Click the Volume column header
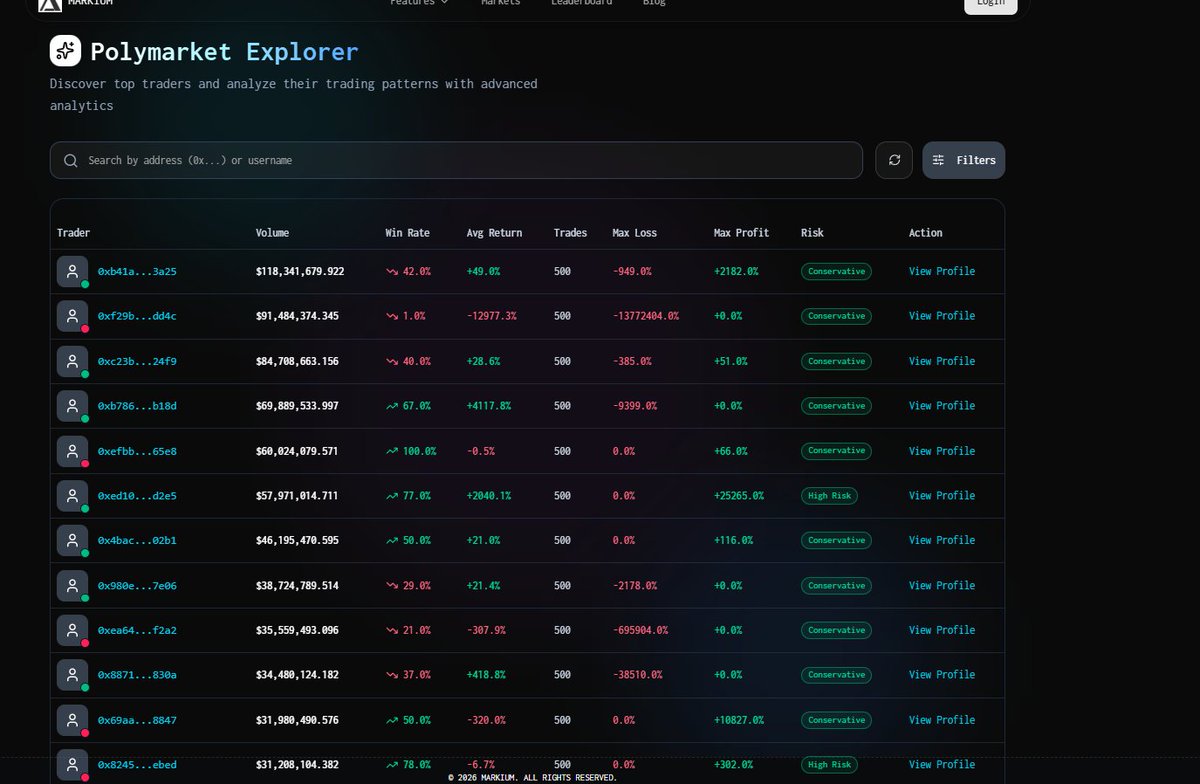This screenshot has width=1200, height=784. tap(273, 233)
